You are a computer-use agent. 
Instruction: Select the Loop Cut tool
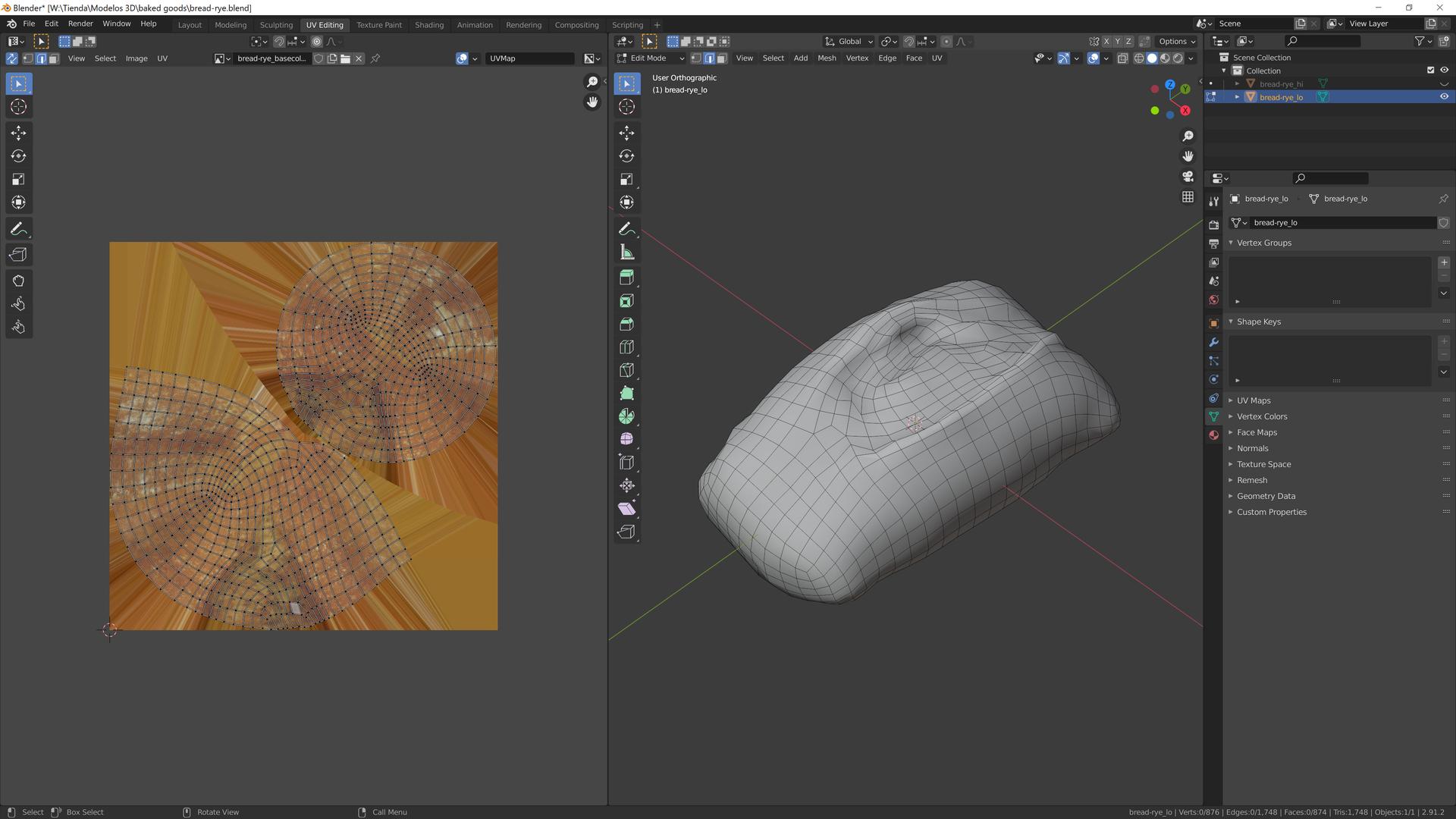coord(626,347)
